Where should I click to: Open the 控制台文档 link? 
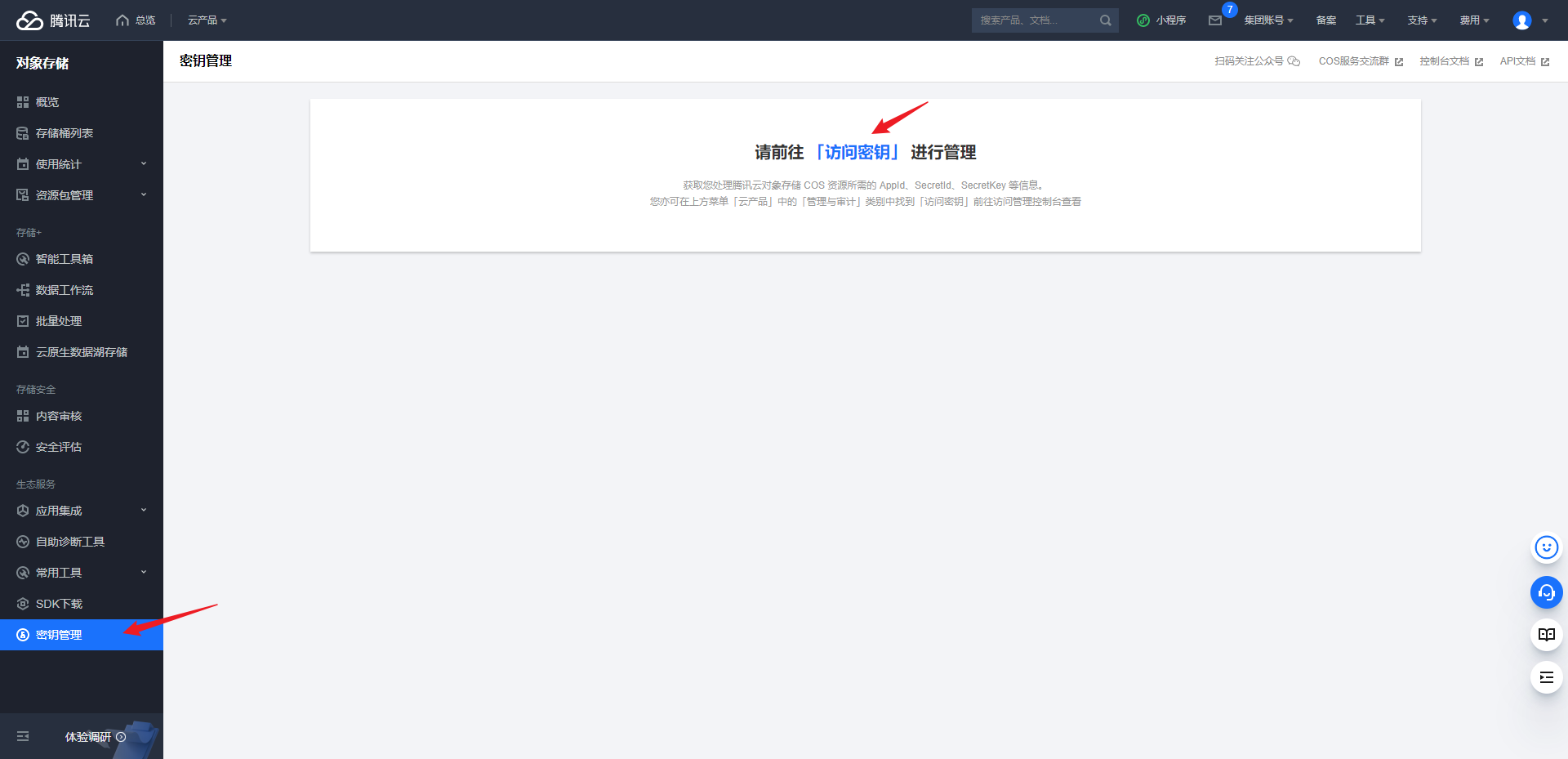pyautogui.click(x=1451, y=61)
